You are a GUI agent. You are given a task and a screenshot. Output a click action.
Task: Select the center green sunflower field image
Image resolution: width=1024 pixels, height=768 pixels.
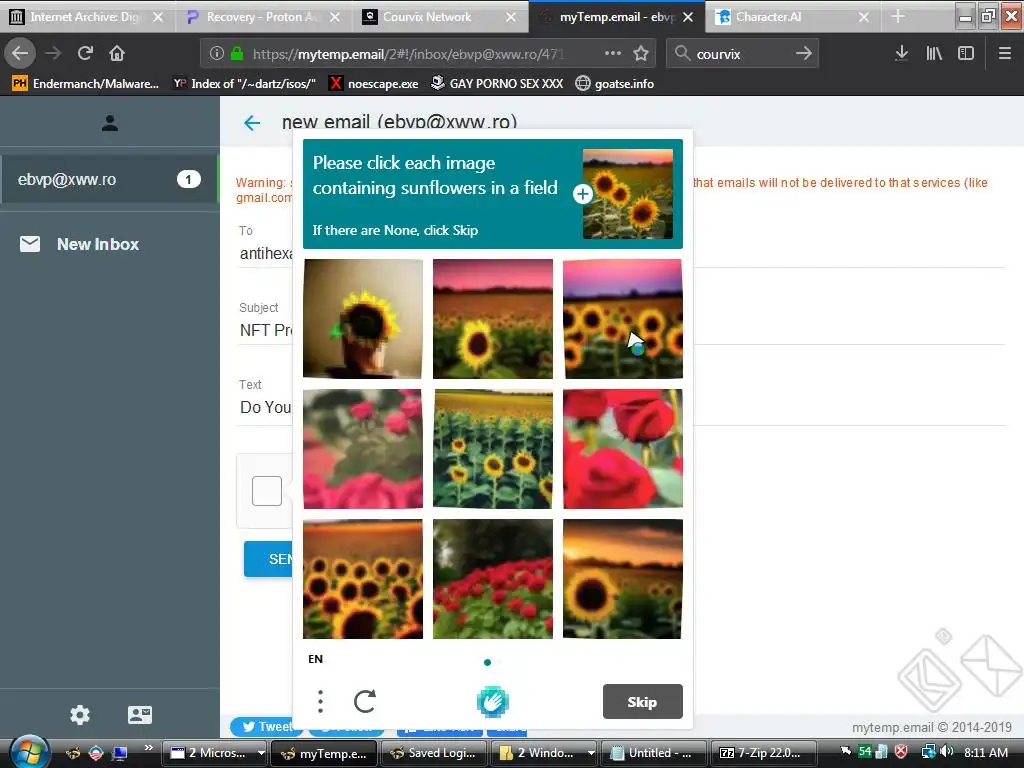[x=493, y=449]
